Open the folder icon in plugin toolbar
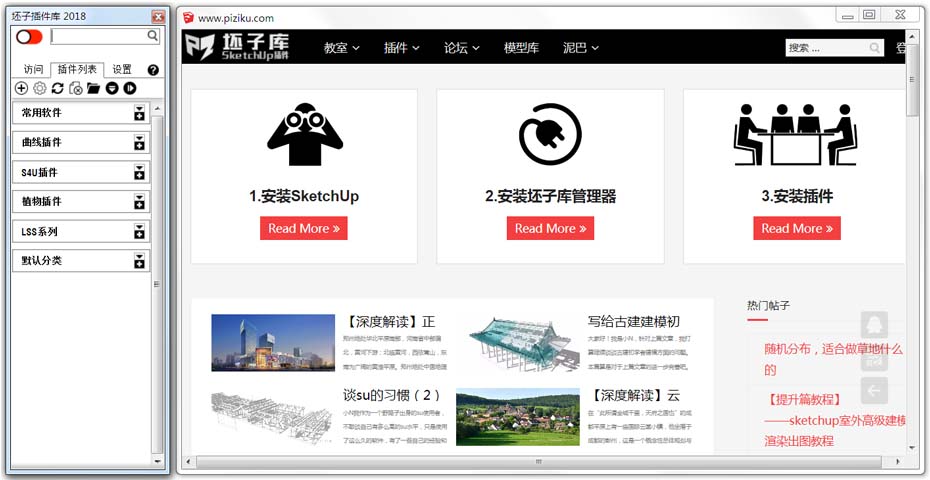930x480 pixels. click(93, 88)
